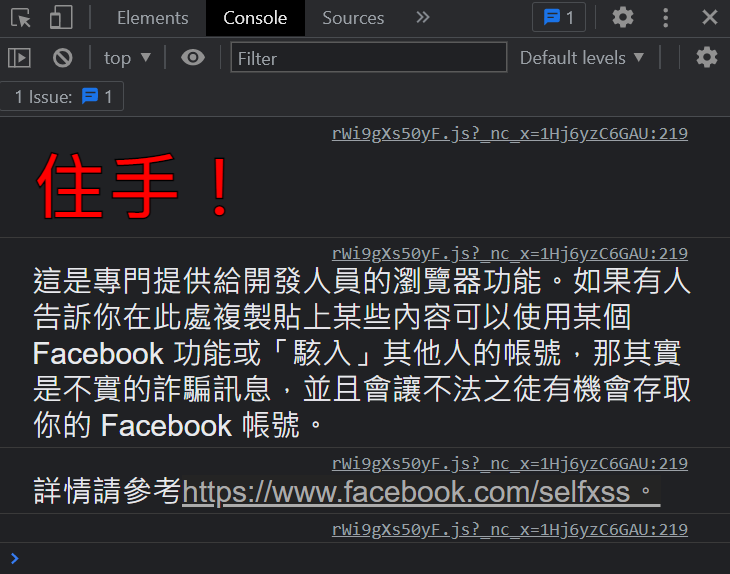Open the last source link above the prompt
Image resolution: width=730 pixels, height=574 pixels.
(x=510, y=529)
